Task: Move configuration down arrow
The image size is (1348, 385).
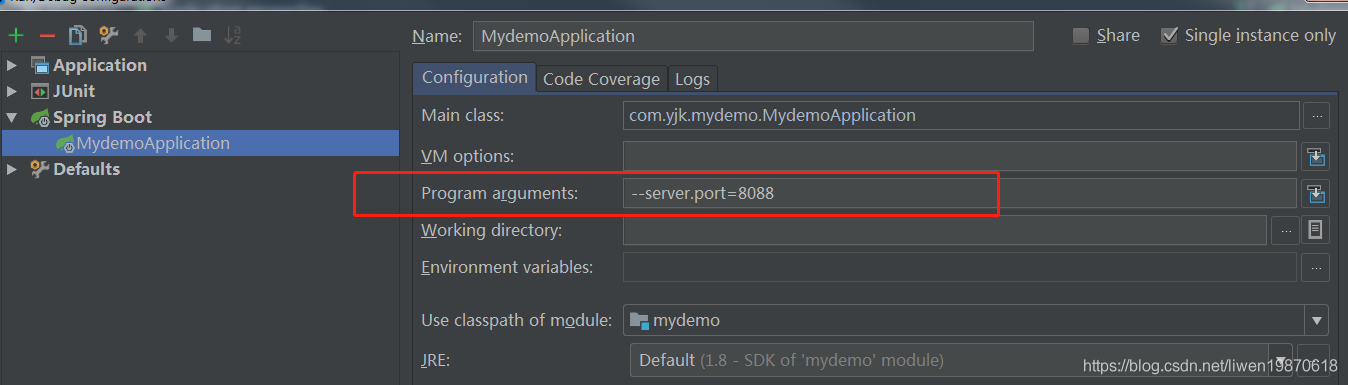Action: click(171, 36)
